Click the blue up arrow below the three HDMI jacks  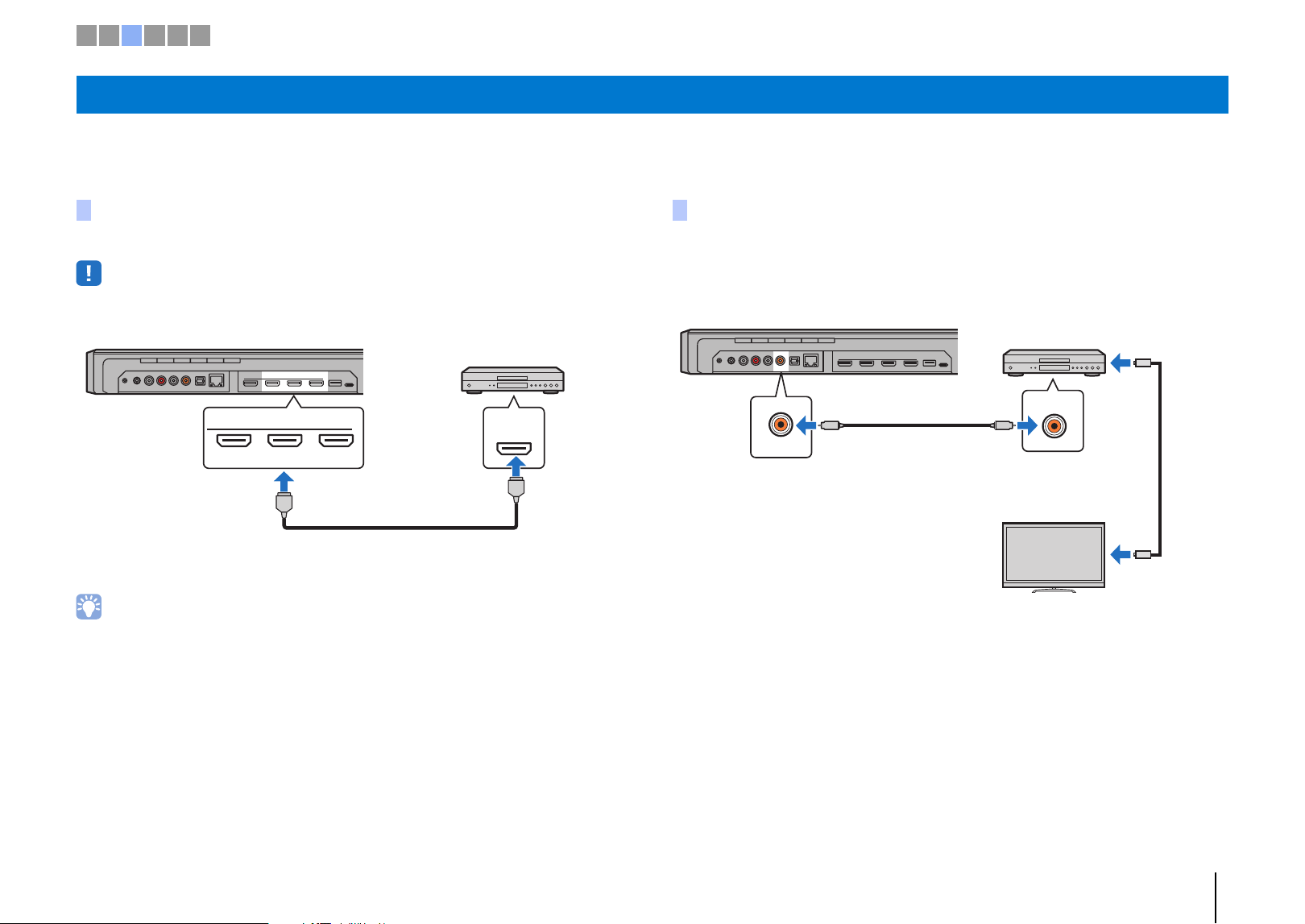pos(283,482)
